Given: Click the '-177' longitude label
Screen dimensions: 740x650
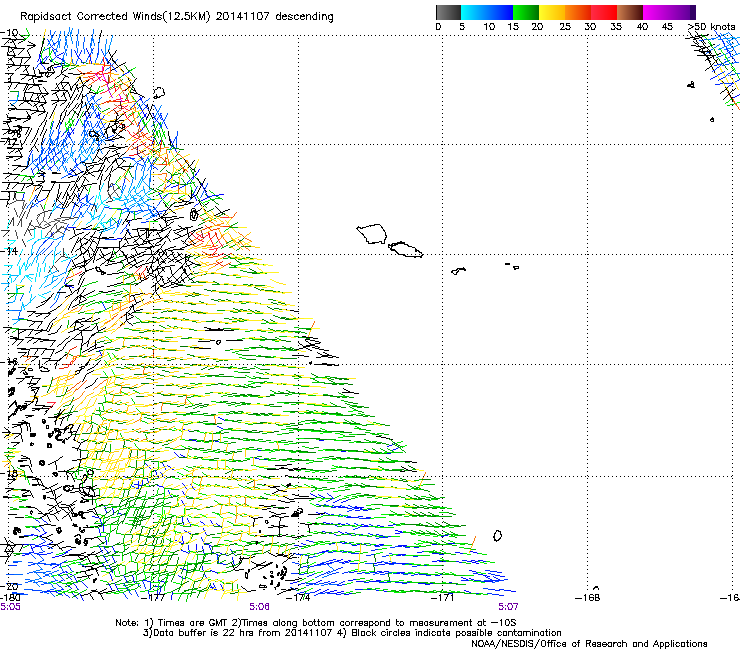Looking at the screenshot, I should (x=153, y=598).
